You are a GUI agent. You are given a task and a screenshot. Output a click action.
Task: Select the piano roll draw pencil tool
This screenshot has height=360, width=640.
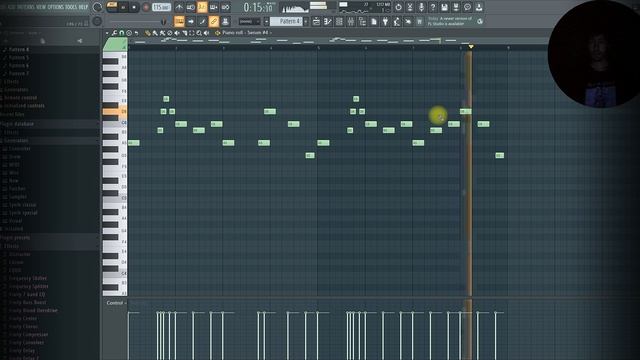point(148,33)
